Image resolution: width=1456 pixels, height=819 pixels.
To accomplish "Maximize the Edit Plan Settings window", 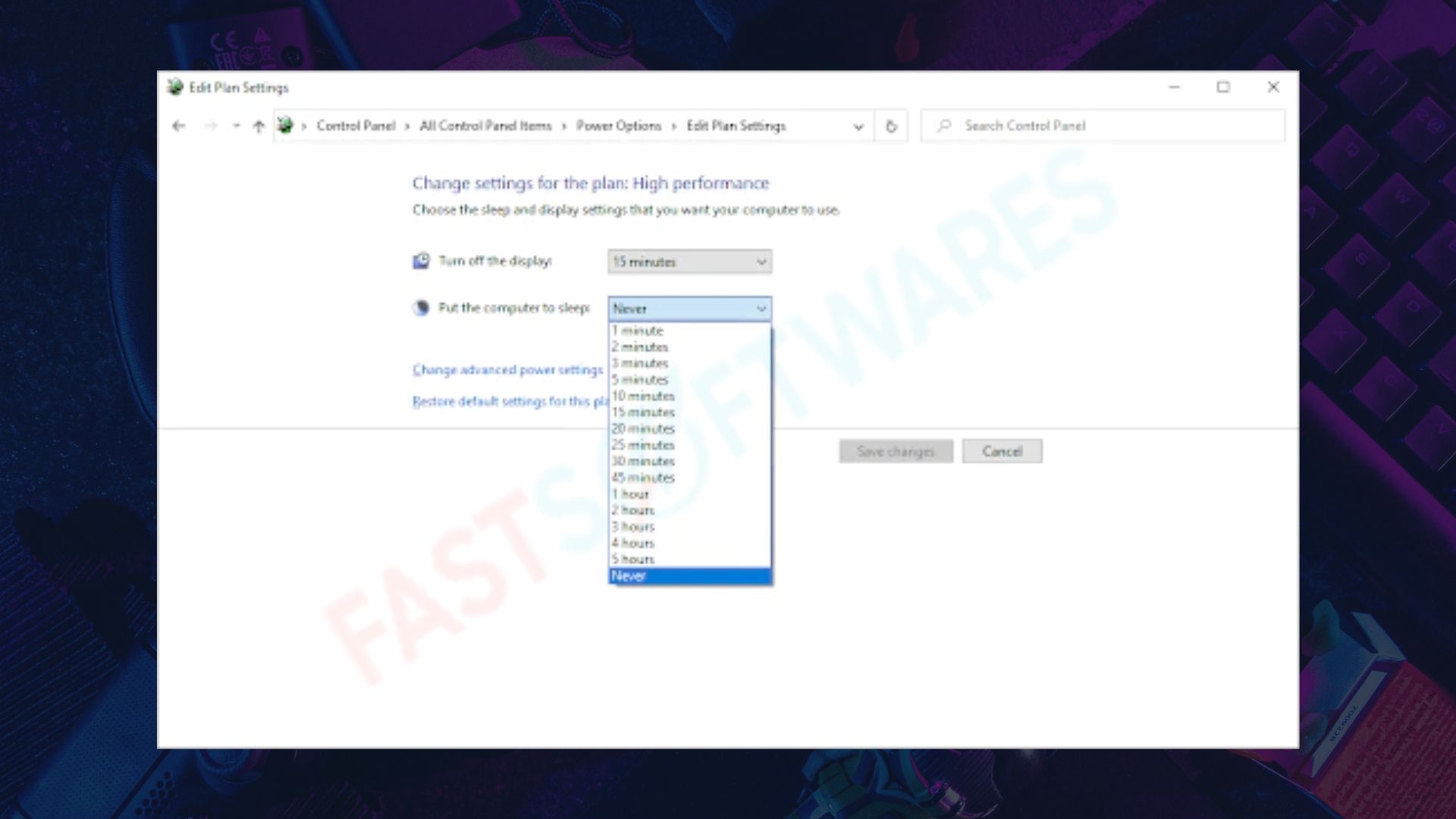I will point(1223,87).
